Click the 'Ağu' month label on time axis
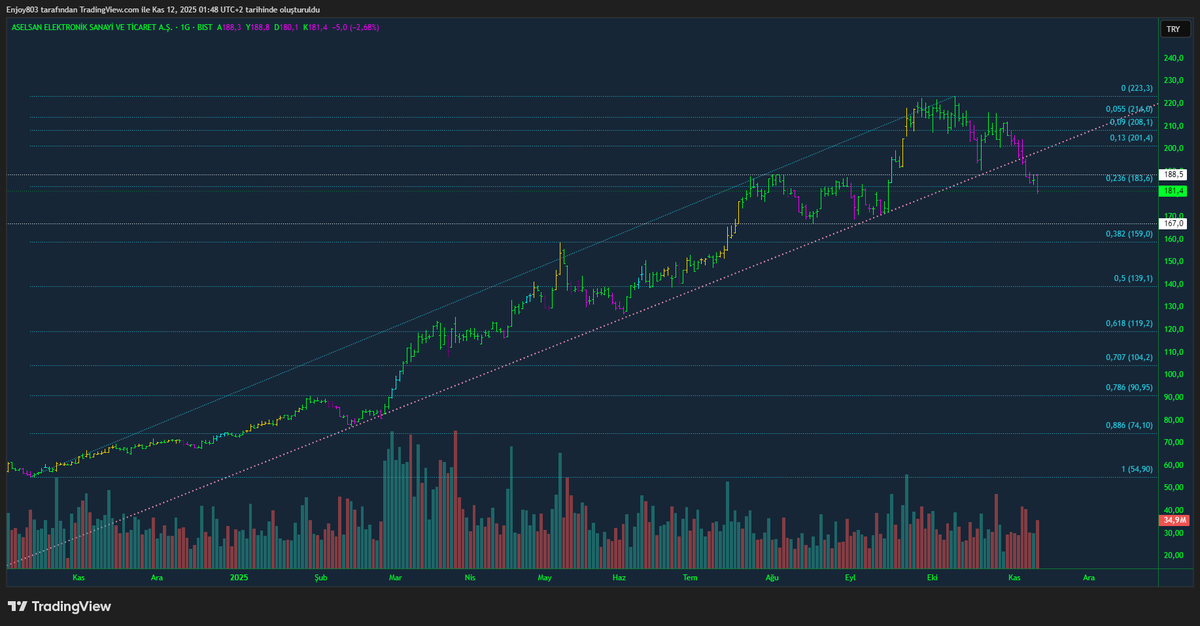1200x626 pixels. click(772, 577)
